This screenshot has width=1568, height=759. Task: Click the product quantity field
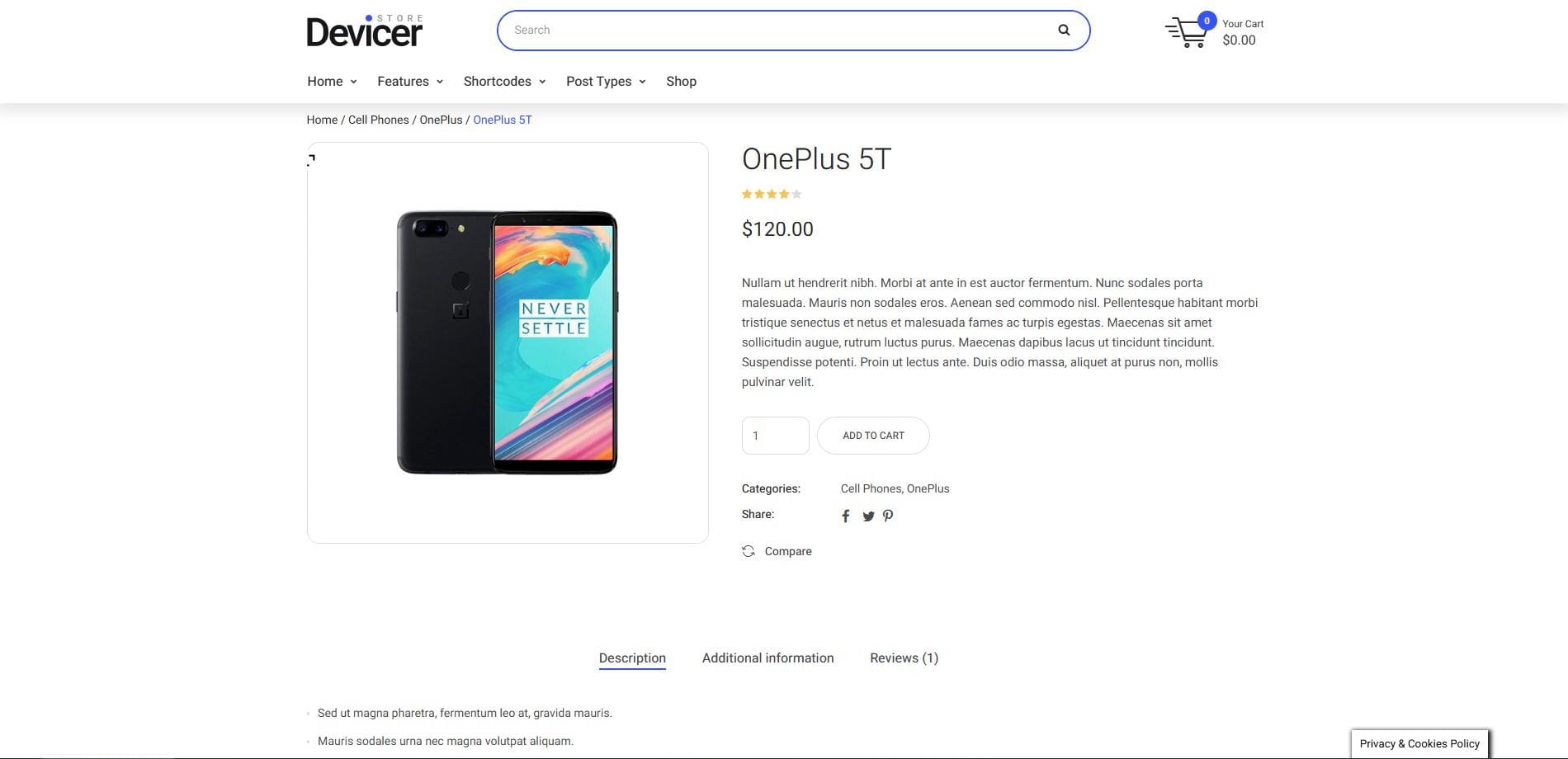(x=775, y=436)
